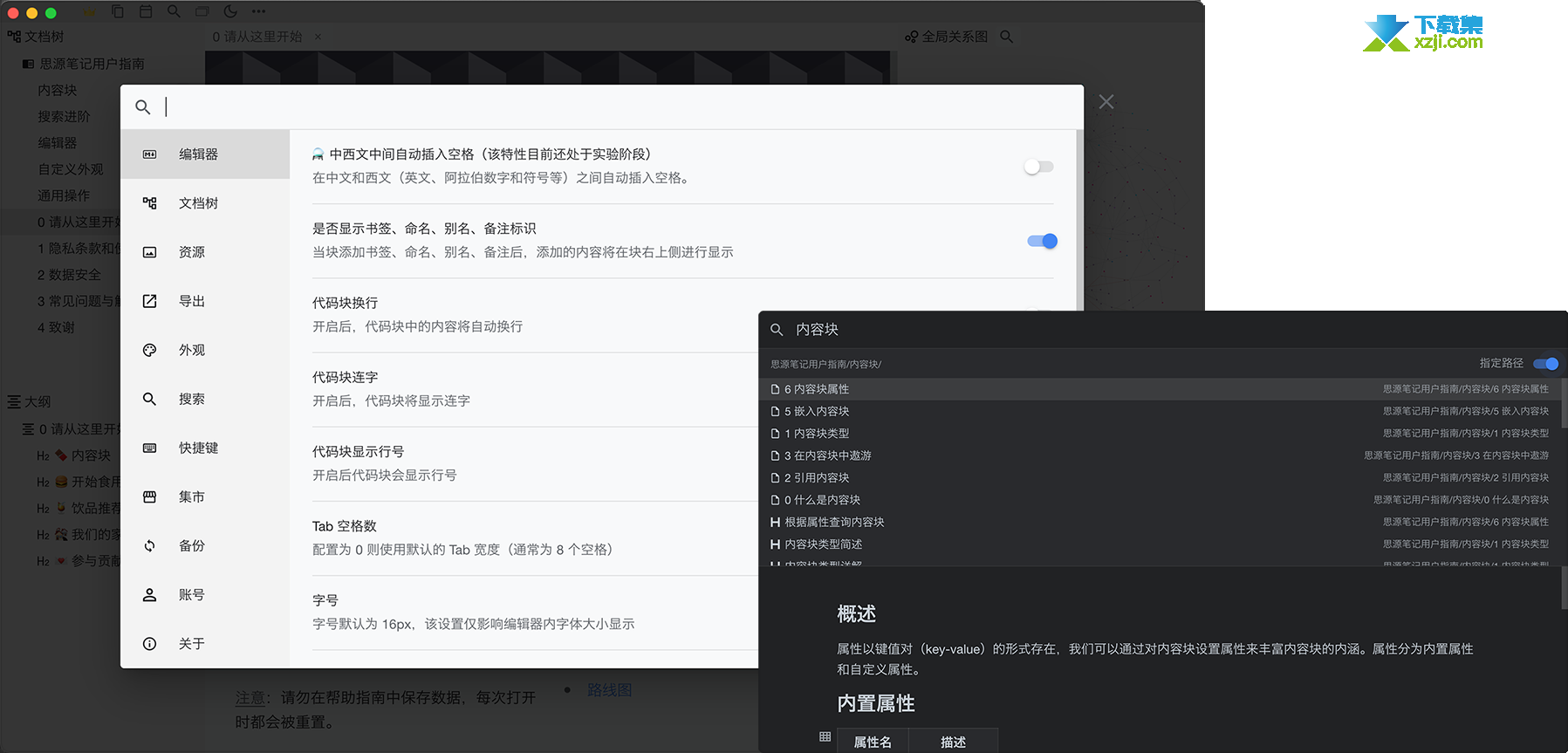Open 内容块 folder in the document tree
Screen dimensions: 1568x753
tap(58, 90)
